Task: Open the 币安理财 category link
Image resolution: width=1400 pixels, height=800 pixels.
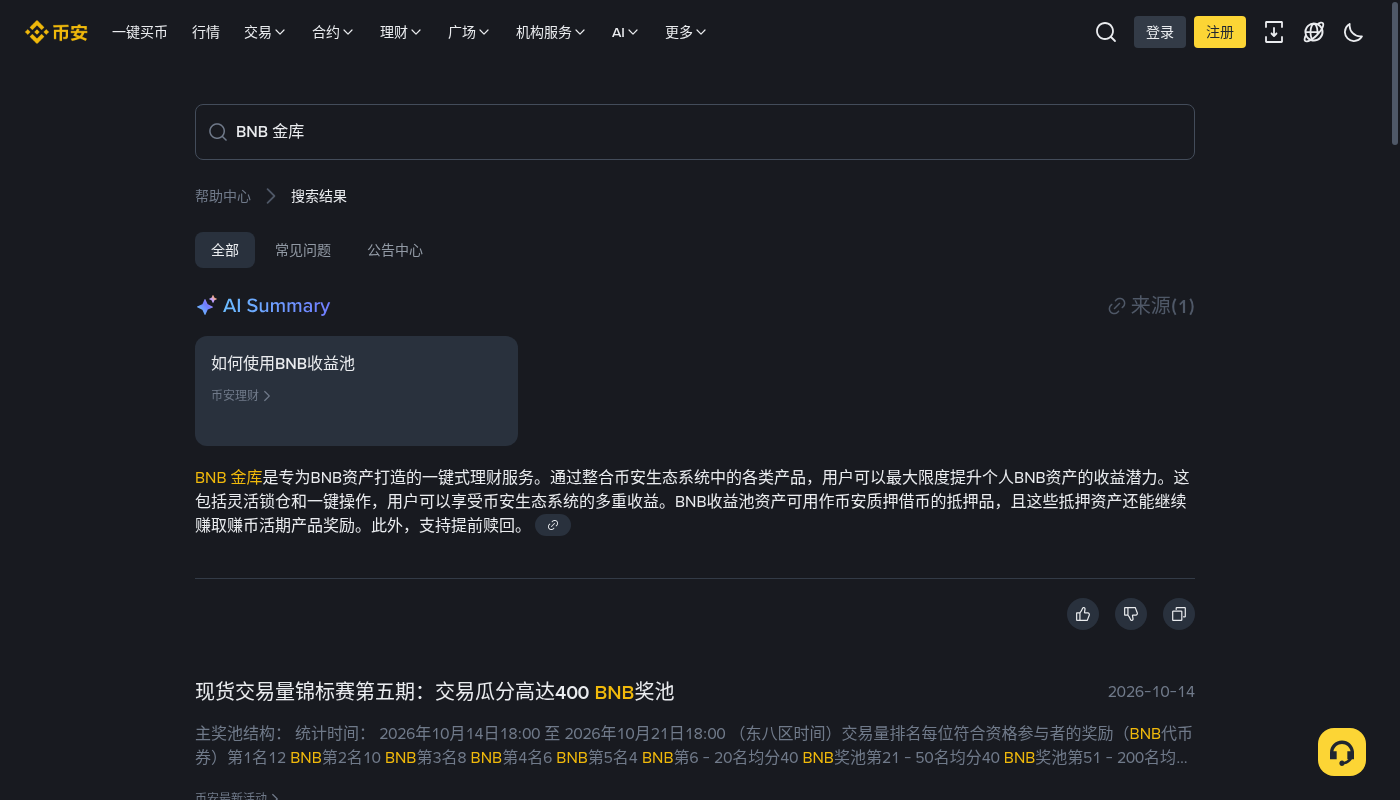Action: [x=241, y=396]
